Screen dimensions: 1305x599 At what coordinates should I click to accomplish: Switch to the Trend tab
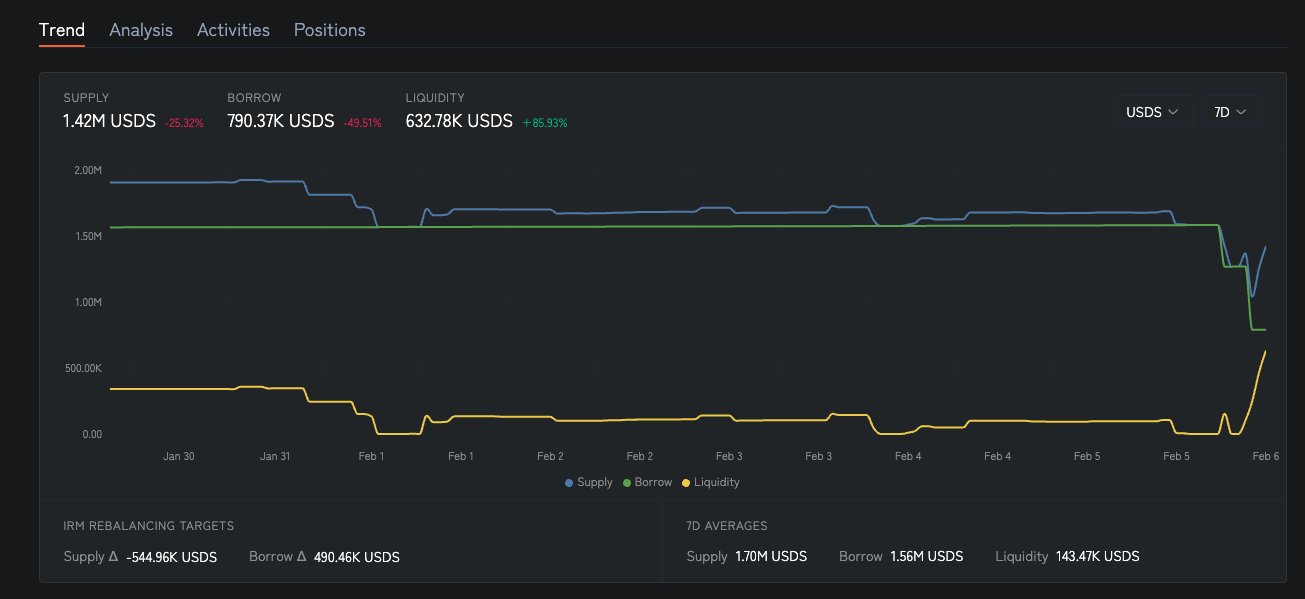[61, 30]
